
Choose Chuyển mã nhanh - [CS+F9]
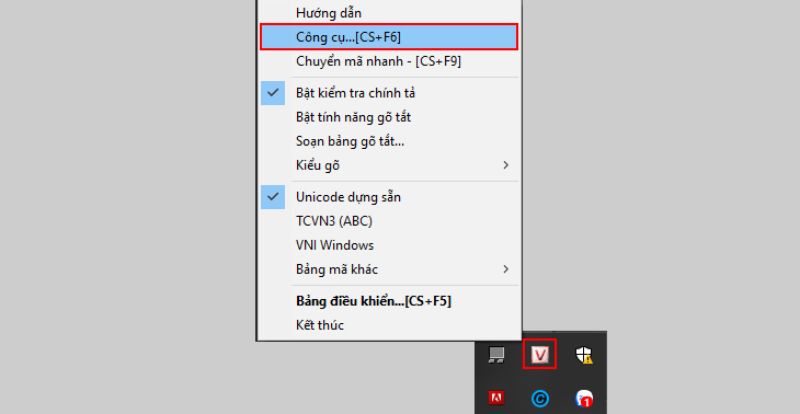coord(389,61)
